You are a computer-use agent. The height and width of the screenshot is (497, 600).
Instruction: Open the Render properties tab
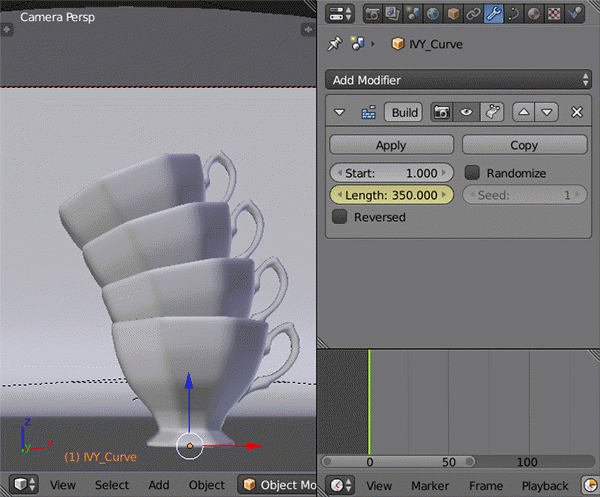pos(373,13)
